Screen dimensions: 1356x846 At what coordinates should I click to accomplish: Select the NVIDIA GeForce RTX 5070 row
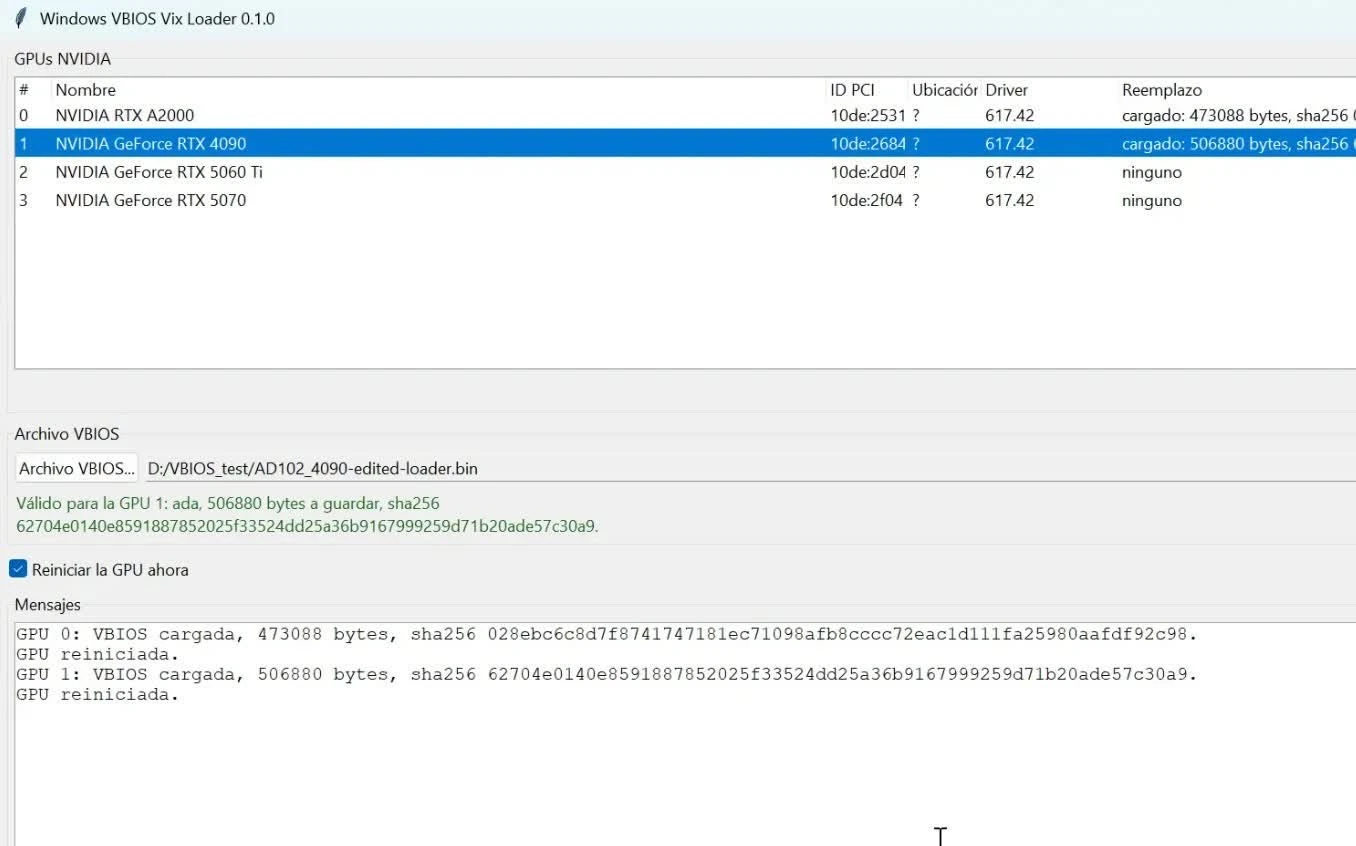pyautogui.click(x=685, y=200)
